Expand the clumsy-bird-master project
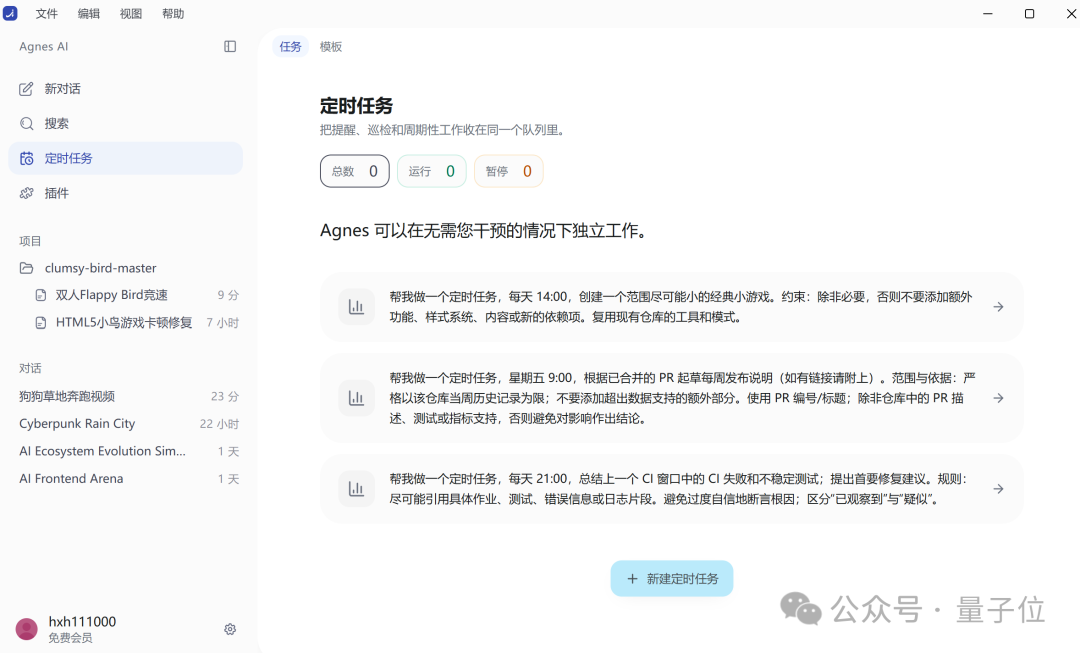This screenshot has height=653, width=1080. (125, 268)
